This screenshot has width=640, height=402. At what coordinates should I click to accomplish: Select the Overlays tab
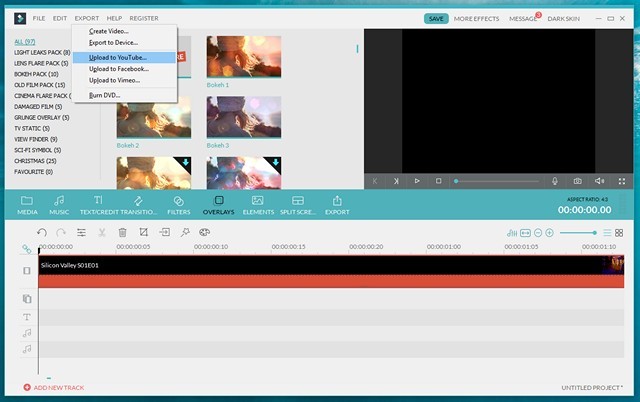pyautogui.click(x=218, y=205)
